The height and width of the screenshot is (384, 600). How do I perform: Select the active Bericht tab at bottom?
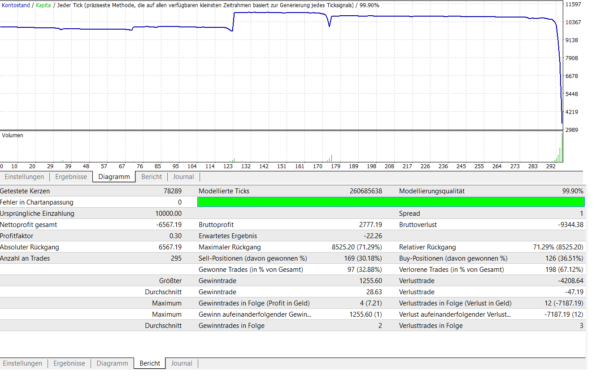(150, 363)
